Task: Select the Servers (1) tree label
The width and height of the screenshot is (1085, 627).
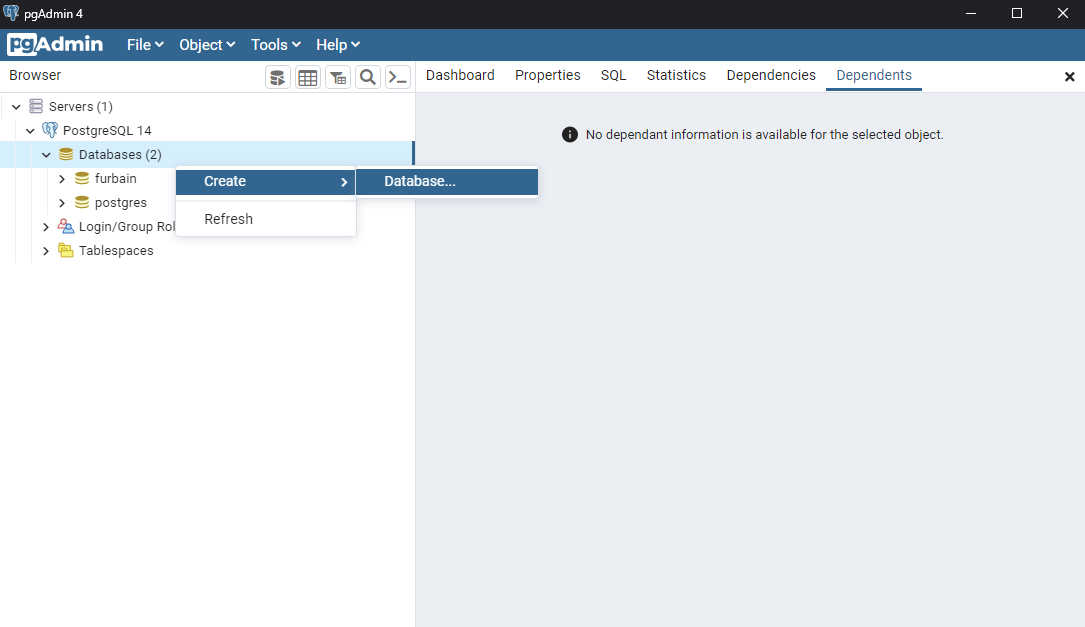Action: click(80, 107)
